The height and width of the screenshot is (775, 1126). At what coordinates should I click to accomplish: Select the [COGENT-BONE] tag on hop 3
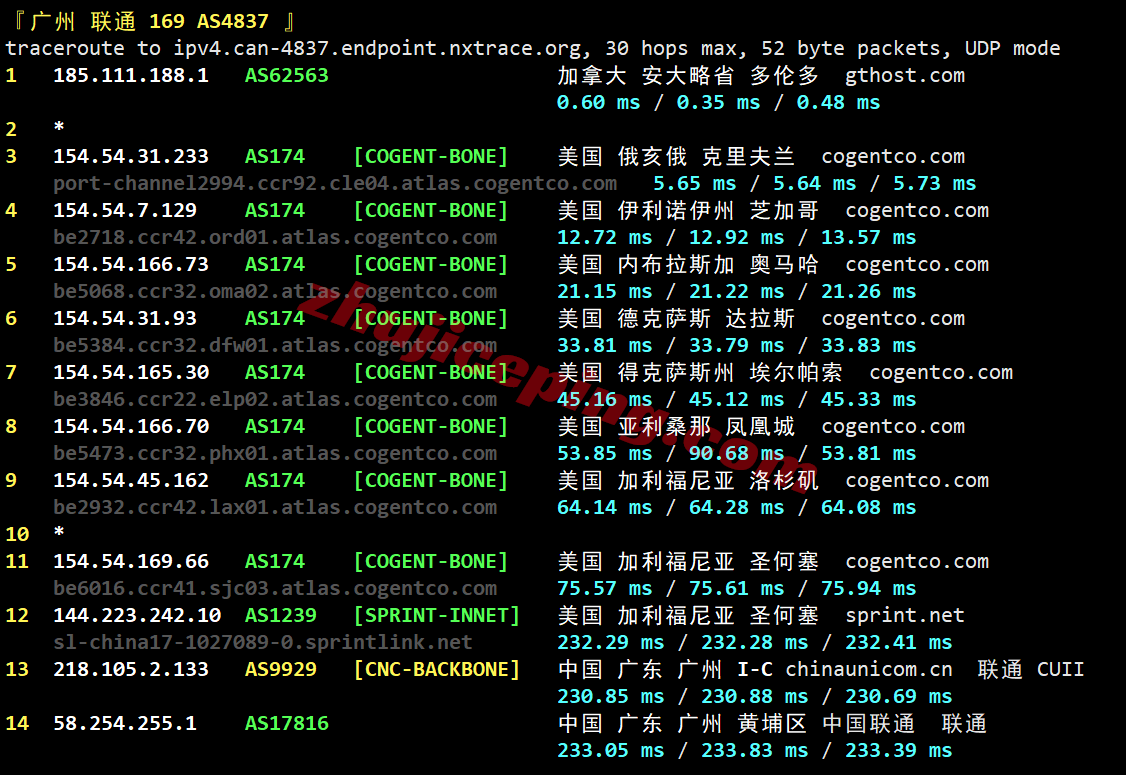coord(430,156)
